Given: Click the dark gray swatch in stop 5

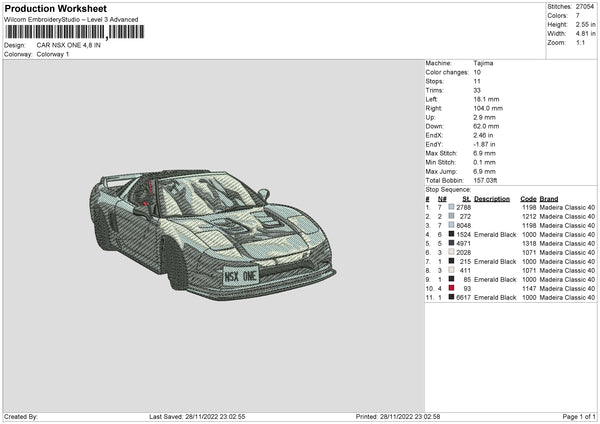Looking at the screenshot, I should [x=452, y=243].
